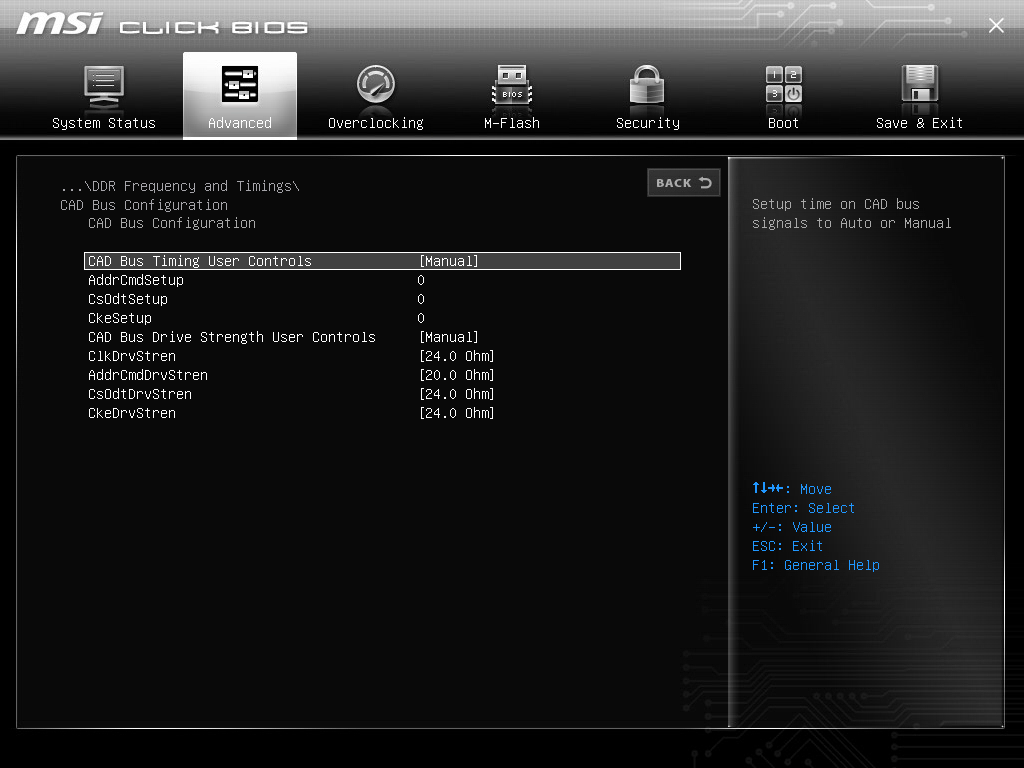Click the DDR Frequency and Timings breadcrumb

(x=180, y=186)
